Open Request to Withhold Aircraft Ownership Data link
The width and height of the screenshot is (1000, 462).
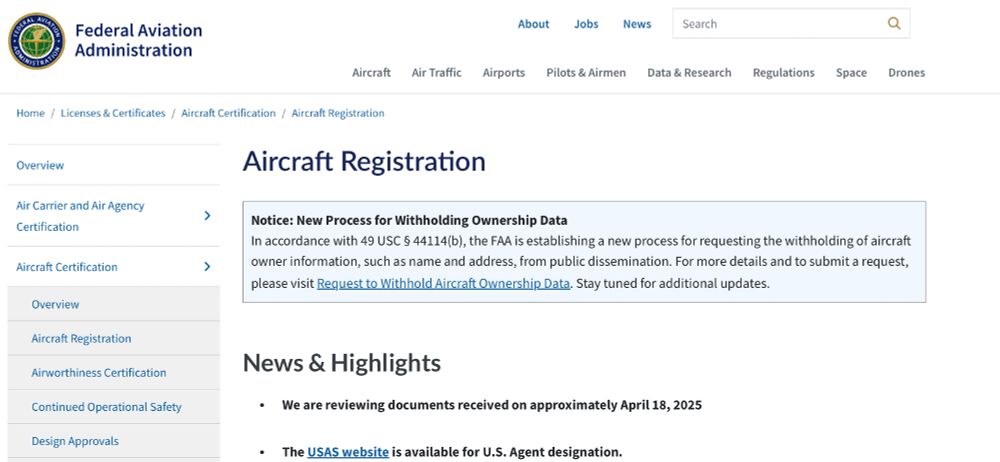[x=443, y=283]
